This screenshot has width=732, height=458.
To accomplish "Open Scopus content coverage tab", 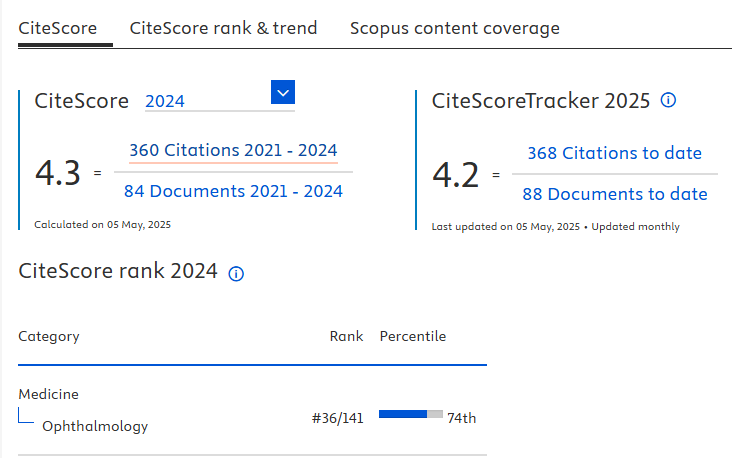I will 454,28.
